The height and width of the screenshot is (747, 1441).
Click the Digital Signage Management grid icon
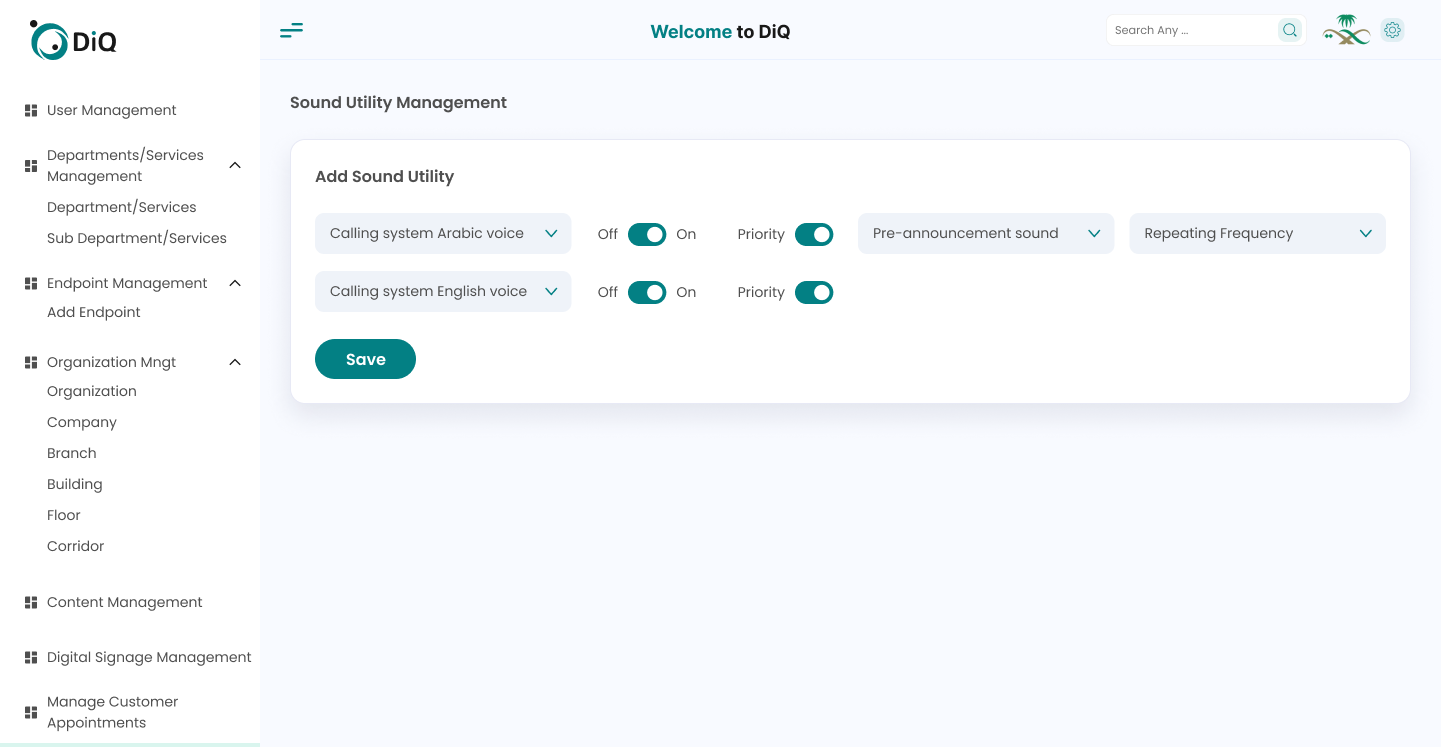[31, 658]
